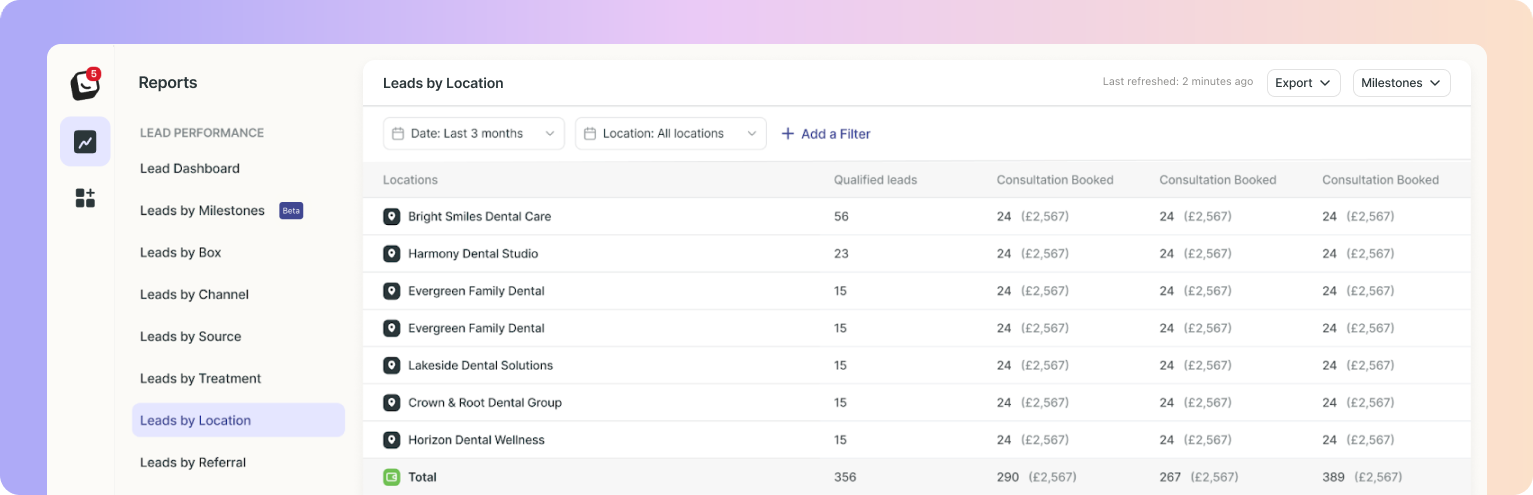The width and height of the screenshot is (1533, 495).
Task: Click total consultation booked value 267
Action: (1171, 477)
